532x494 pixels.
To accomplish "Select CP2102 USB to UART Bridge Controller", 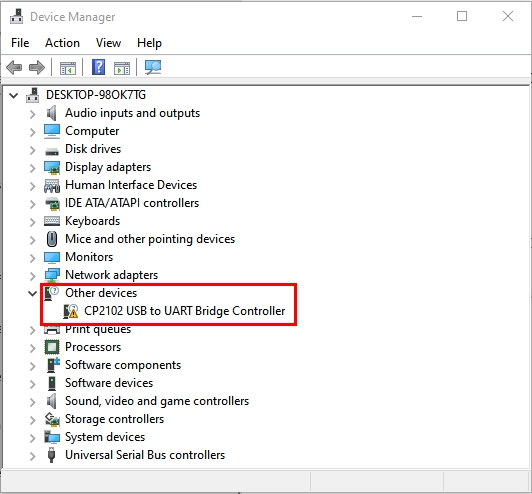I will pyautogui.click(x=185, y=311).
